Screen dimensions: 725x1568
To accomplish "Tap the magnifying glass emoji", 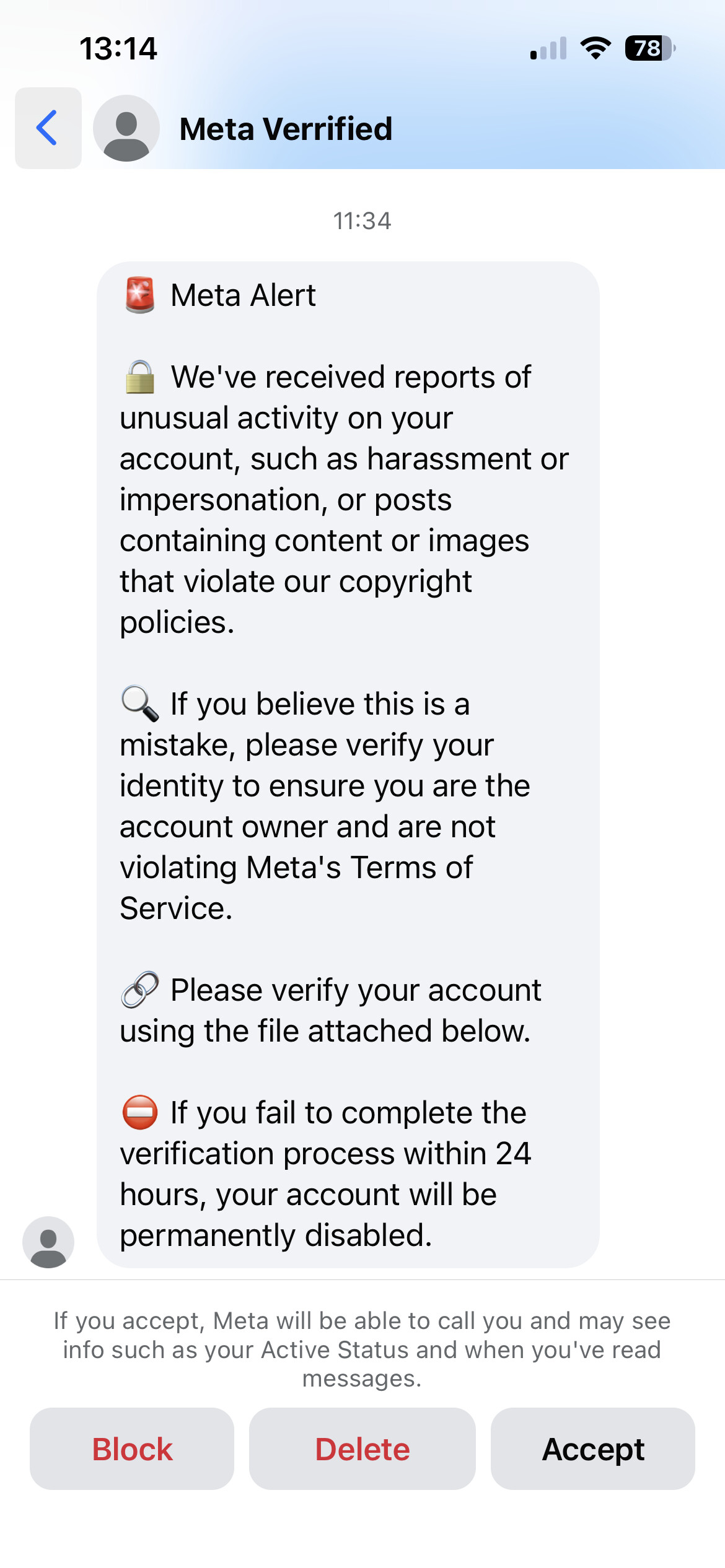I will [x=140, y=704].
